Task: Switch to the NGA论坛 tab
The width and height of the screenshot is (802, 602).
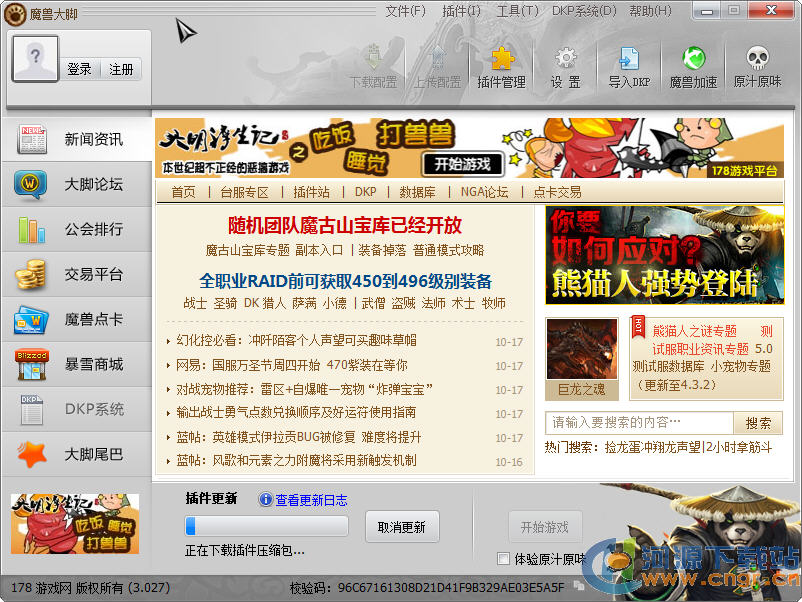Action: [x=484, y=192]
